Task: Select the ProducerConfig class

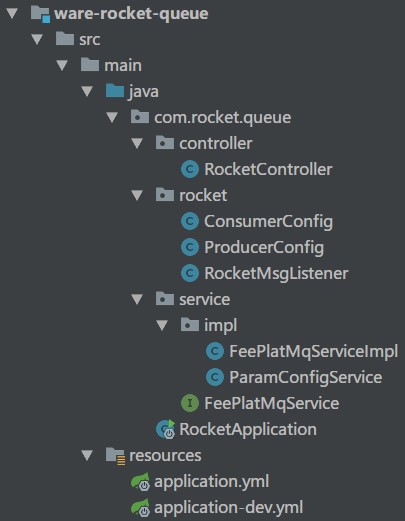Action: [x=264, y=248]
